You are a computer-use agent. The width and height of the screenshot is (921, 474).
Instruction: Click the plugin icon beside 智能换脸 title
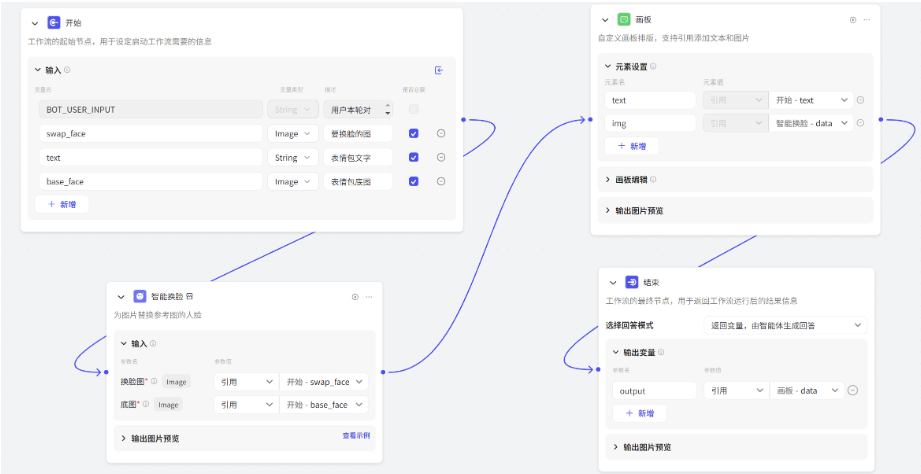pyautogui.click(x=190, y=297)
